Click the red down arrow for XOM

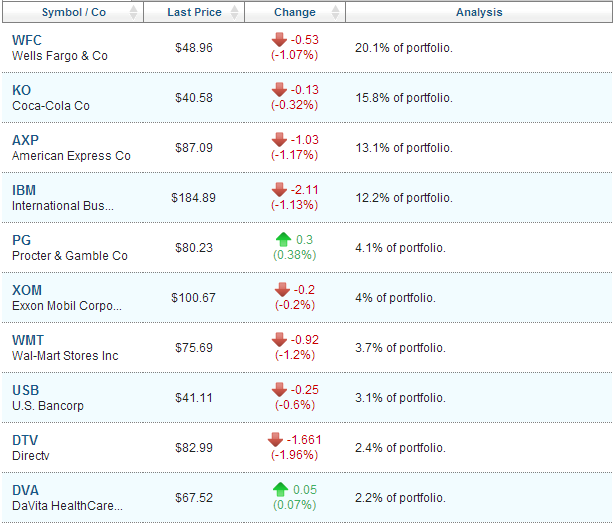pyautogui.click(x=282, y=289)
